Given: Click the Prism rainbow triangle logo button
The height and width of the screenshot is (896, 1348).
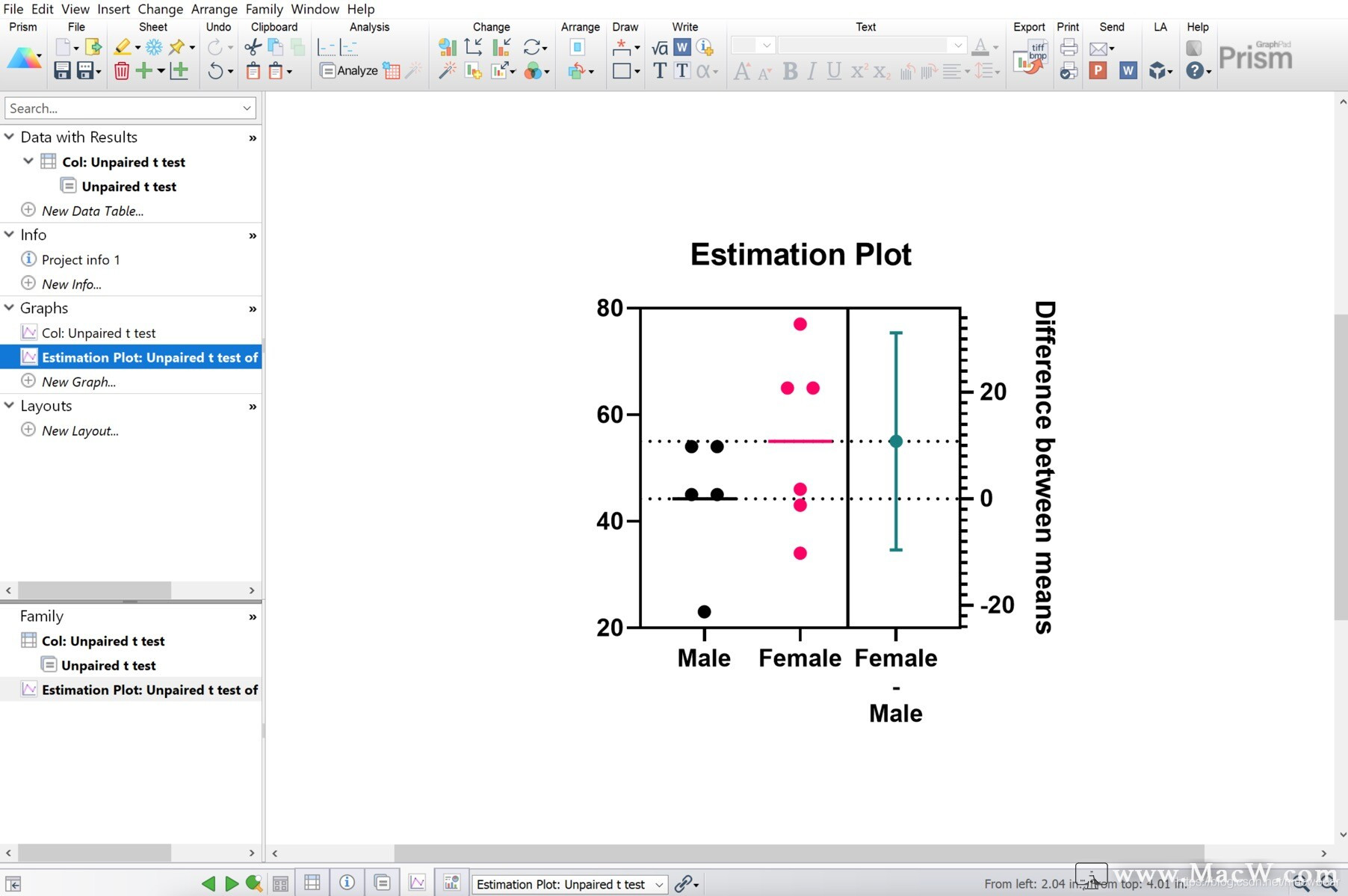Looking at the screenshot, I should coord(24,58).
